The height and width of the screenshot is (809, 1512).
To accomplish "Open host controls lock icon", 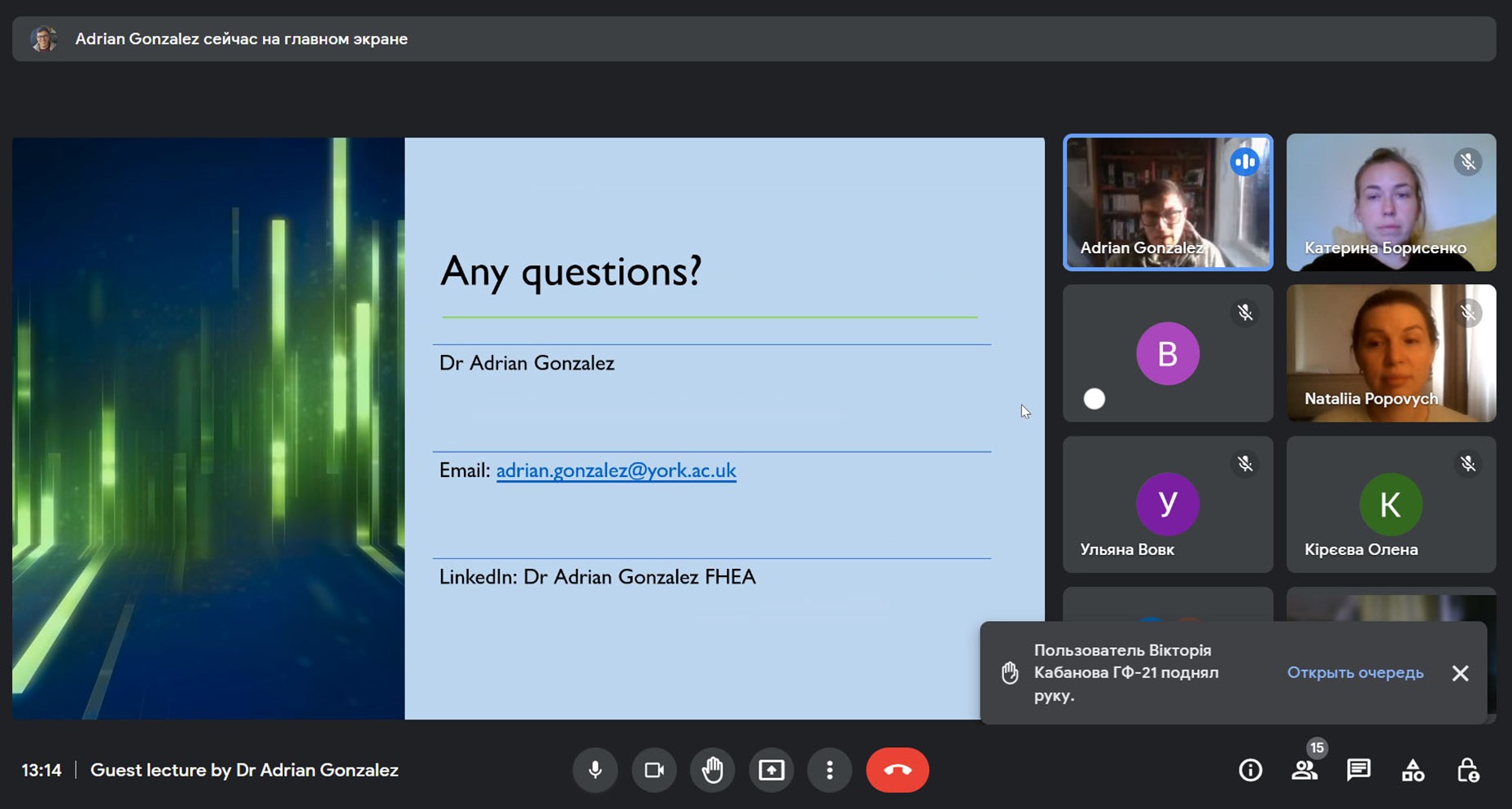I will pos(1467,770).
